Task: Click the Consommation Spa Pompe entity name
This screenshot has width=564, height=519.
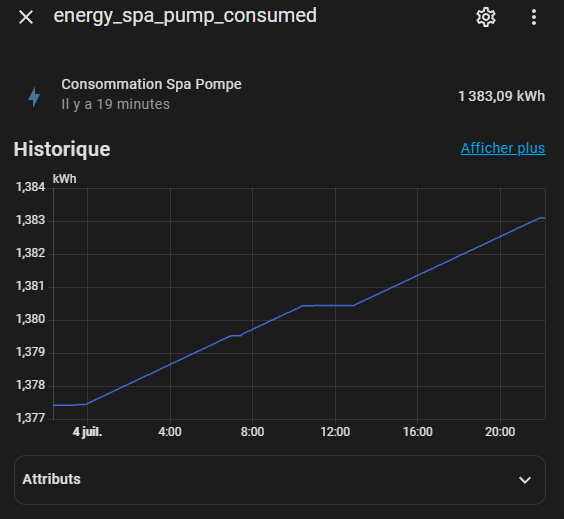Action: [151, 84]
